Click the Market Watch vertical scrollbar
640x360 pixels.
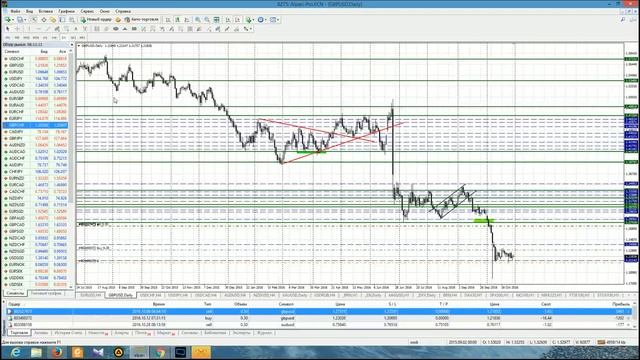click(x=72, y=171)
